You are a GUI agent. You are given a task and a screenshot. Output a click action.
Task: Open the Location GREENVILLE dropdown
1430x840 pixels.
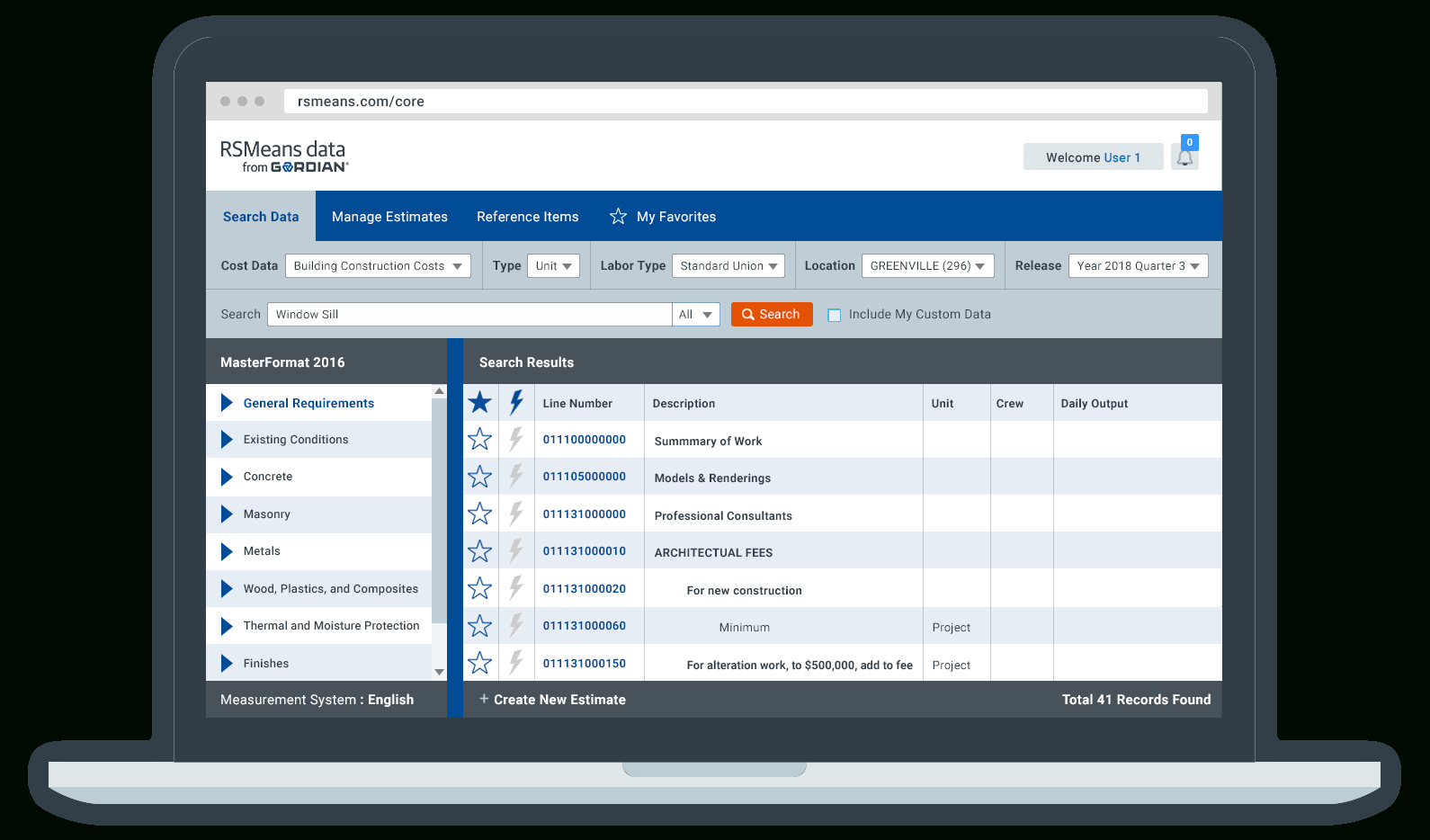927,266
